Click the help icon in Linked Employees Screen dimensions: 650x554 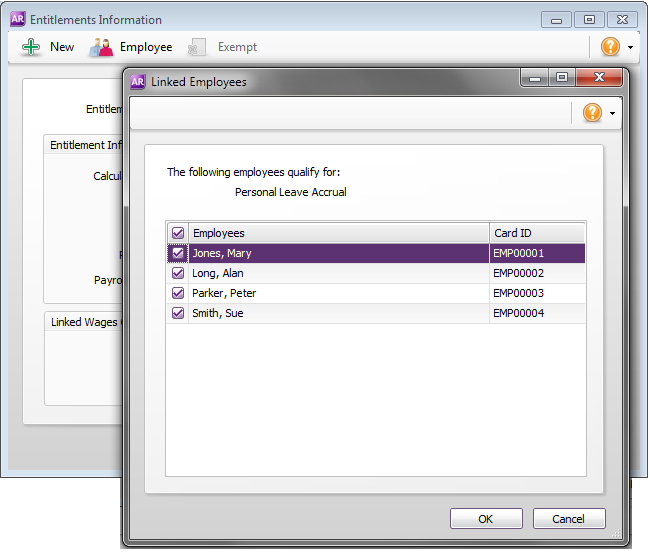point(592,113)
